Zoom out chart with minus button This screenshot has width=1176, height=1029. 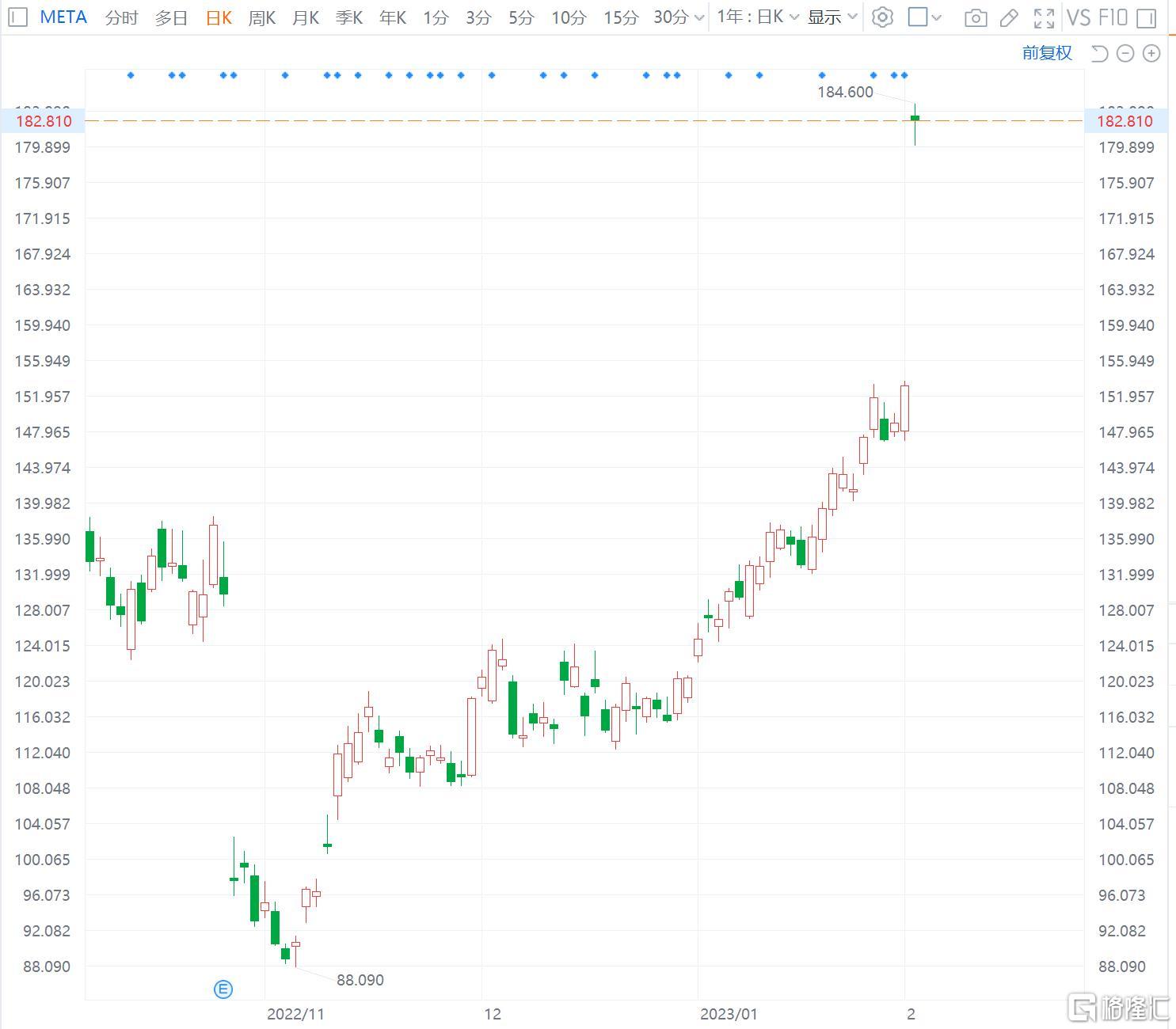tap(1125, 53)
